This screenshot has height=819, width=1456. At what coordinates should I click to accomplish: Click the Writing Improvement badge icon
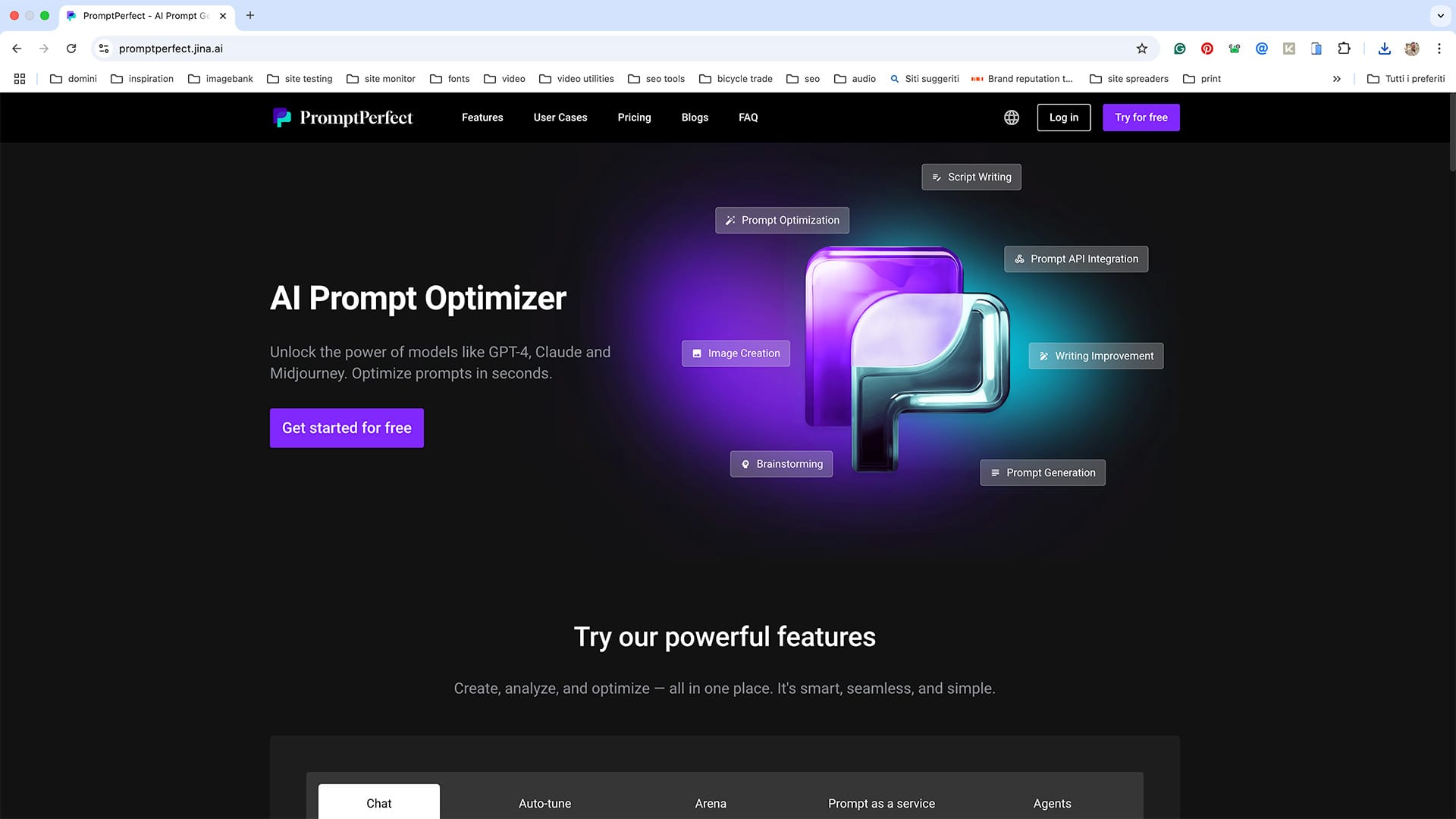pyautogui.click(x=1043, y=356)
